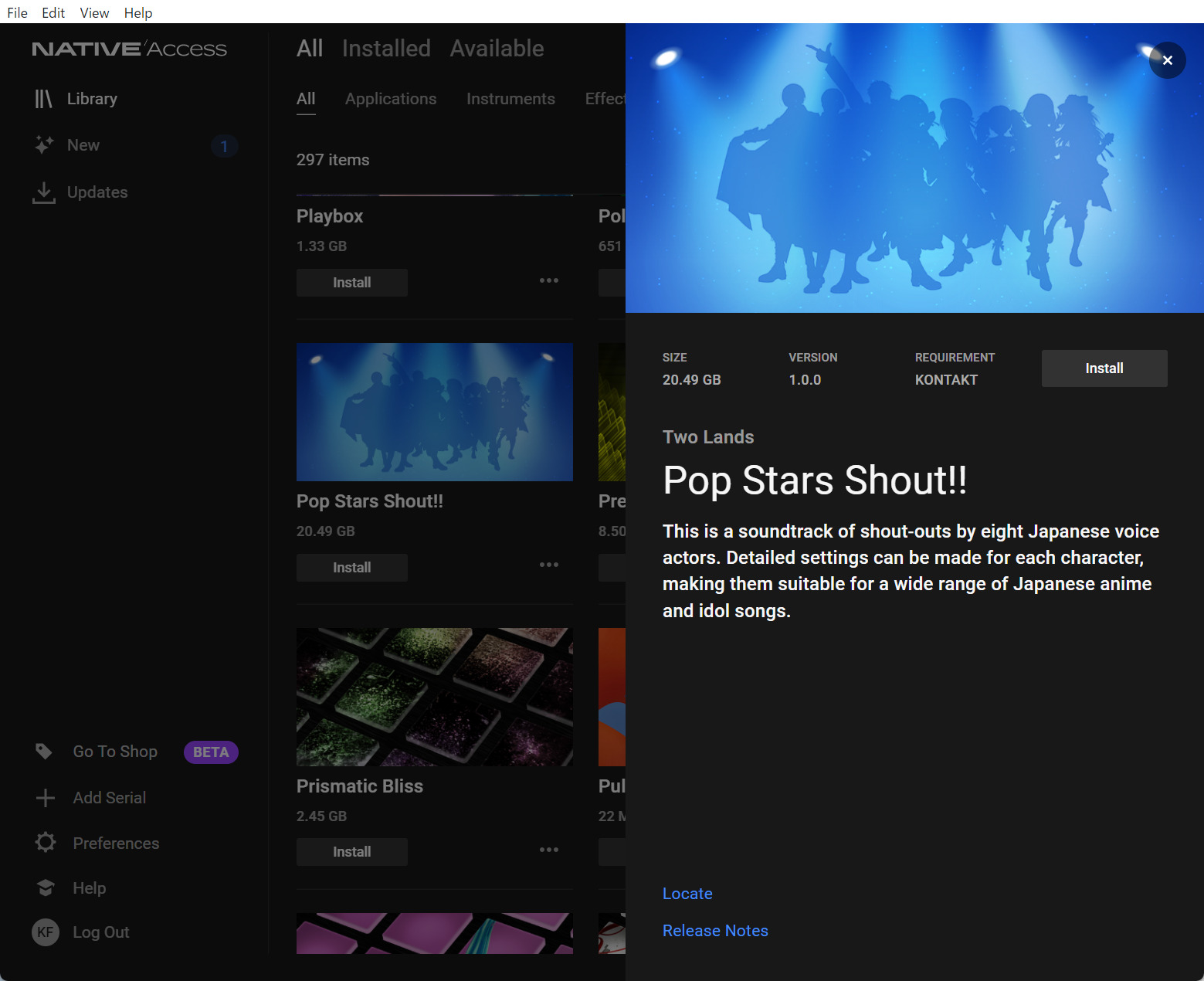
Task: Filter by Applications category
Action: [391, 99]
